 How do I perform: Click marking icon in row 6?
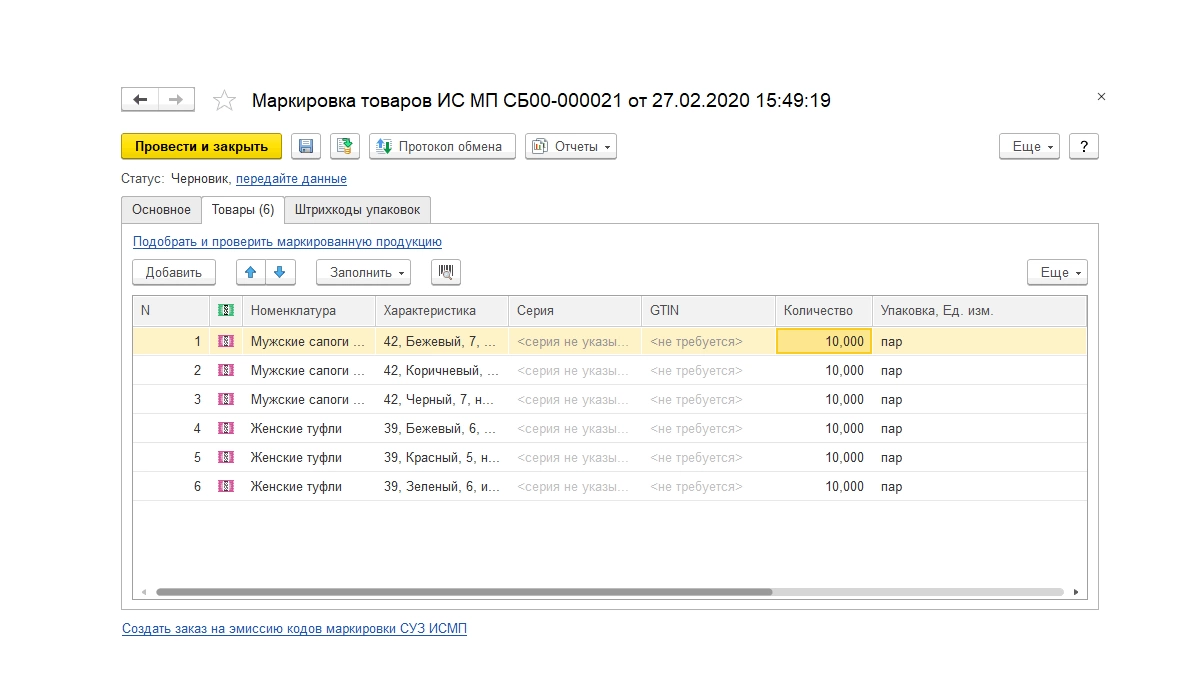click(x=226, y=486)
